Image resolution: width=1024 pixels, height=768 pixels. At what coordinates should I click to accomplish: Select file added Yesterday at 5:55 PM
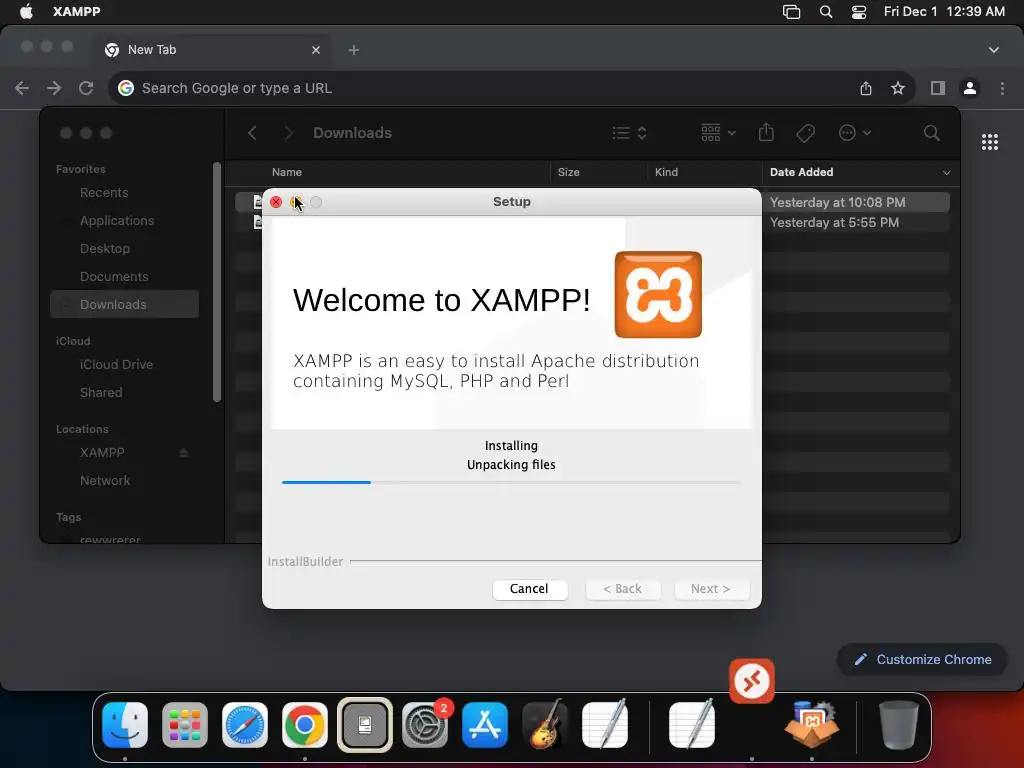834,223
